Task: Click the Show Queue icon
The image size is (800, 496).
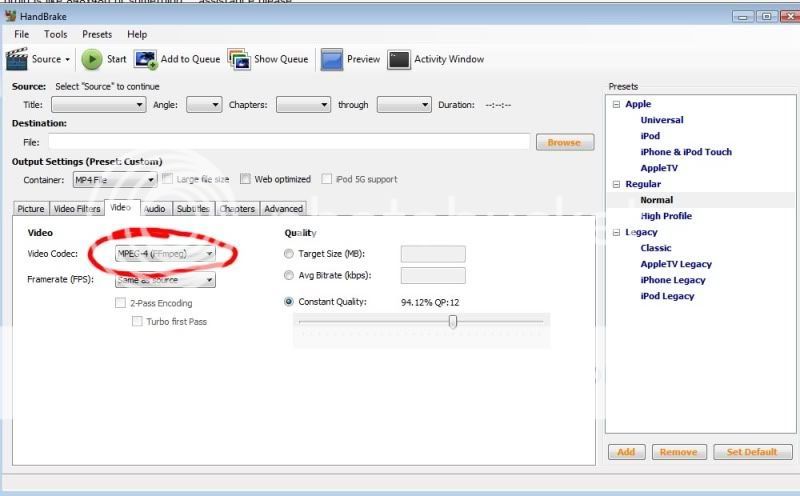Action: 239,59
